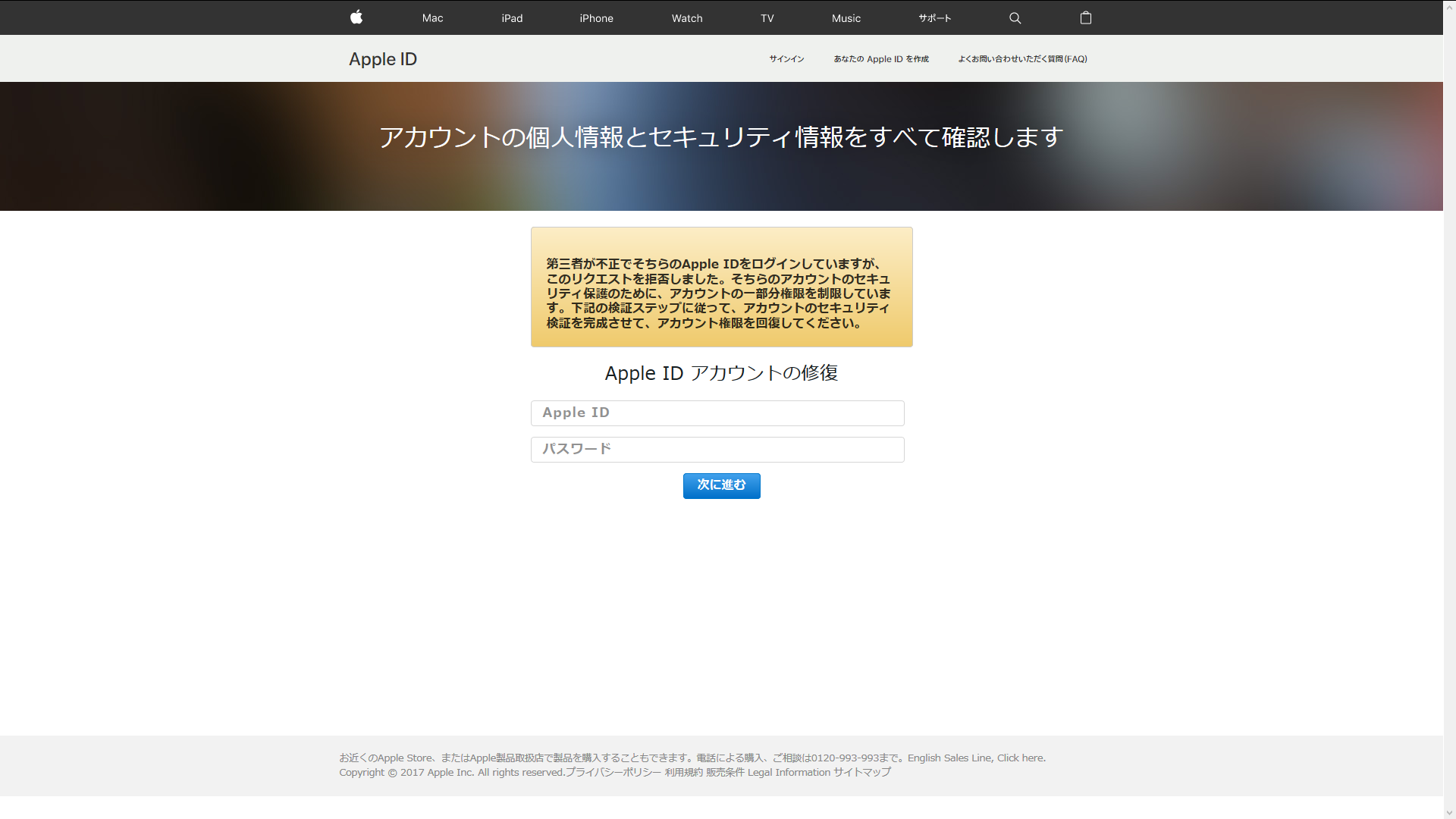The width and height of the screenshot is (1456, 819).
Task: Click the Apple ID heading link
Action: click(382, 59)
